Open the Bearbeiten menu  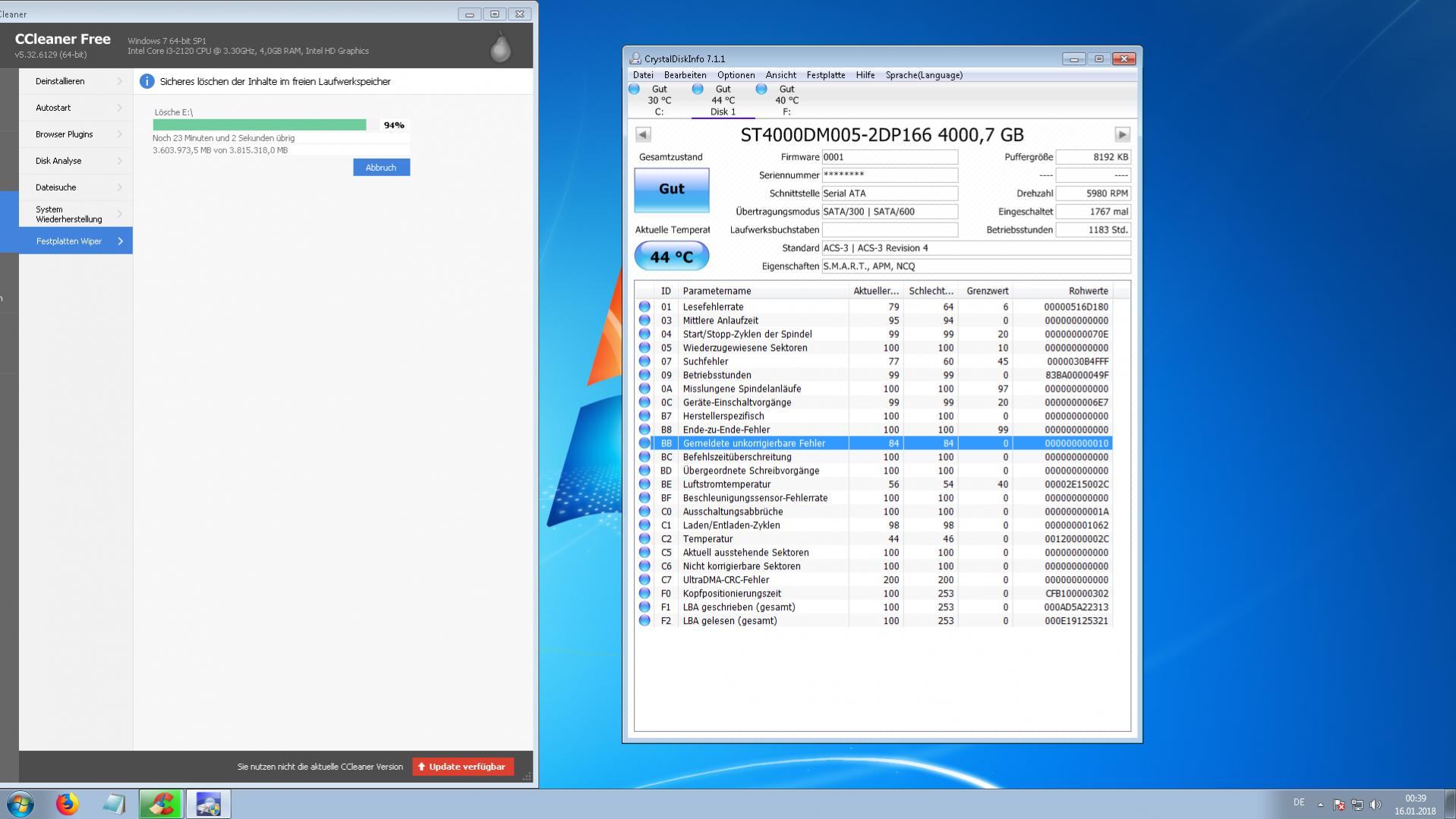685,75
